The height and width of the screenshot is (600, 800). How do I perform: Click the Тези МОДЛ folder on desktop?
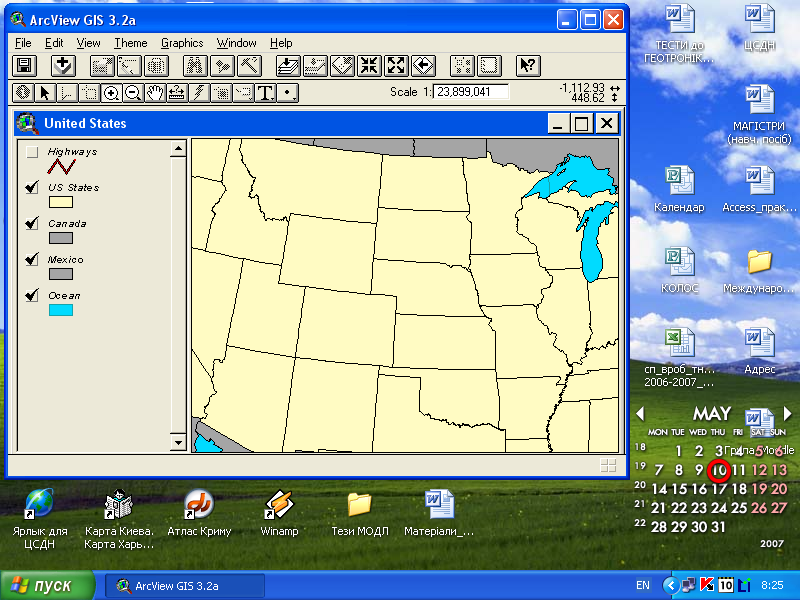(x=360, y=513)
